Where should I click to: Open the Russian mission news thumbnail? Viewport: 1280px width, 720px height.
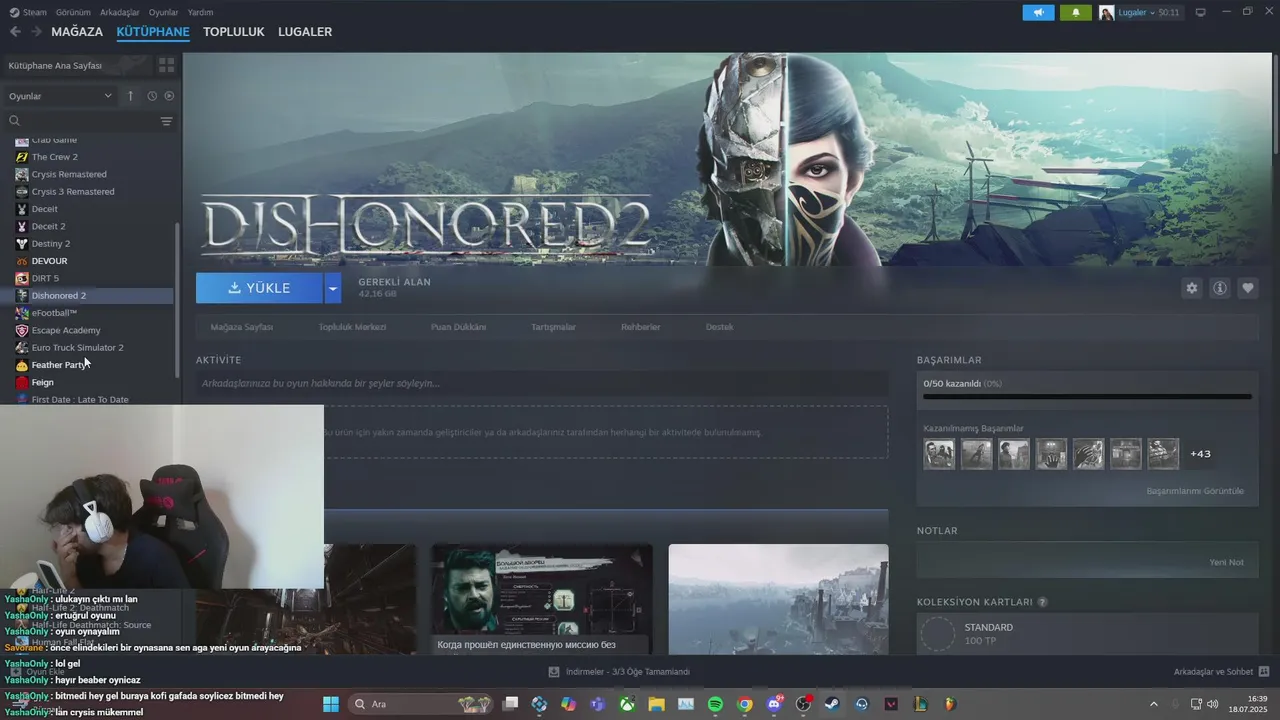tap(541, 599)
